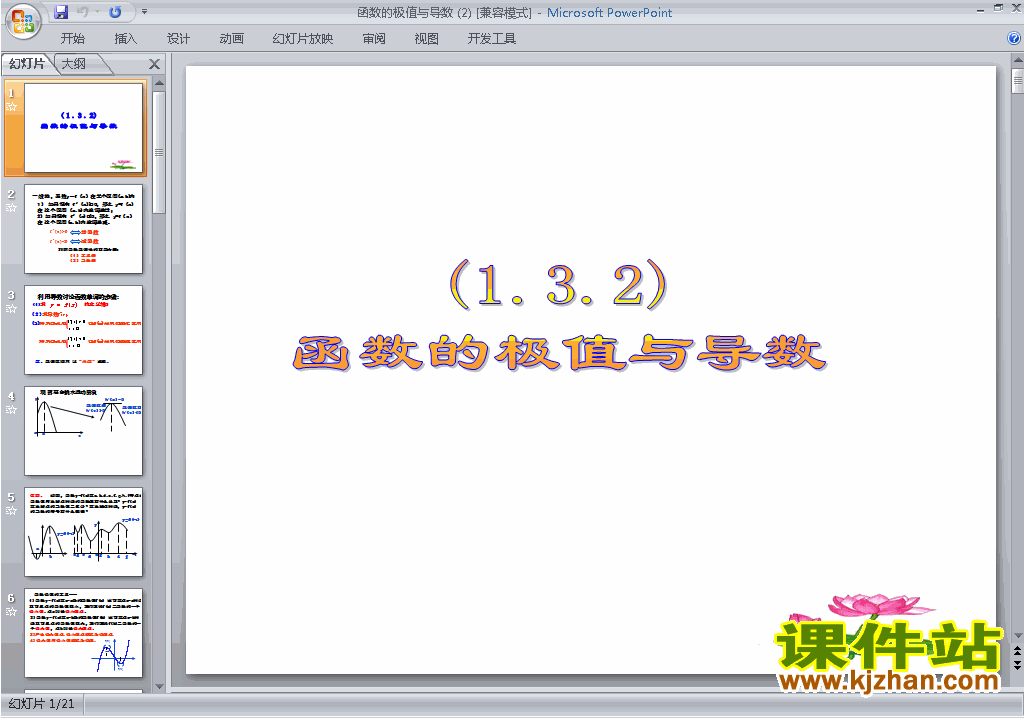This screenshot has width=1024, height=718.
Task: Click animation star icon beside slide 6
Action: coord(11,612)
